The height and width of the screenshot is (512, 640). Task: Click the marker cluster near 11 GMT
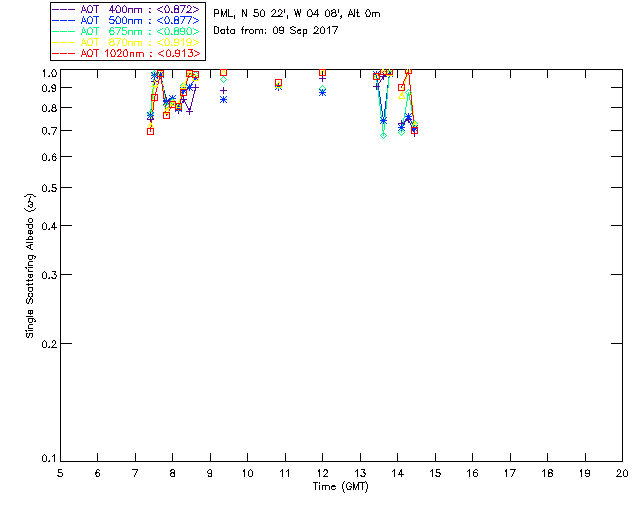pyautogui.click(x=278, y=85)
